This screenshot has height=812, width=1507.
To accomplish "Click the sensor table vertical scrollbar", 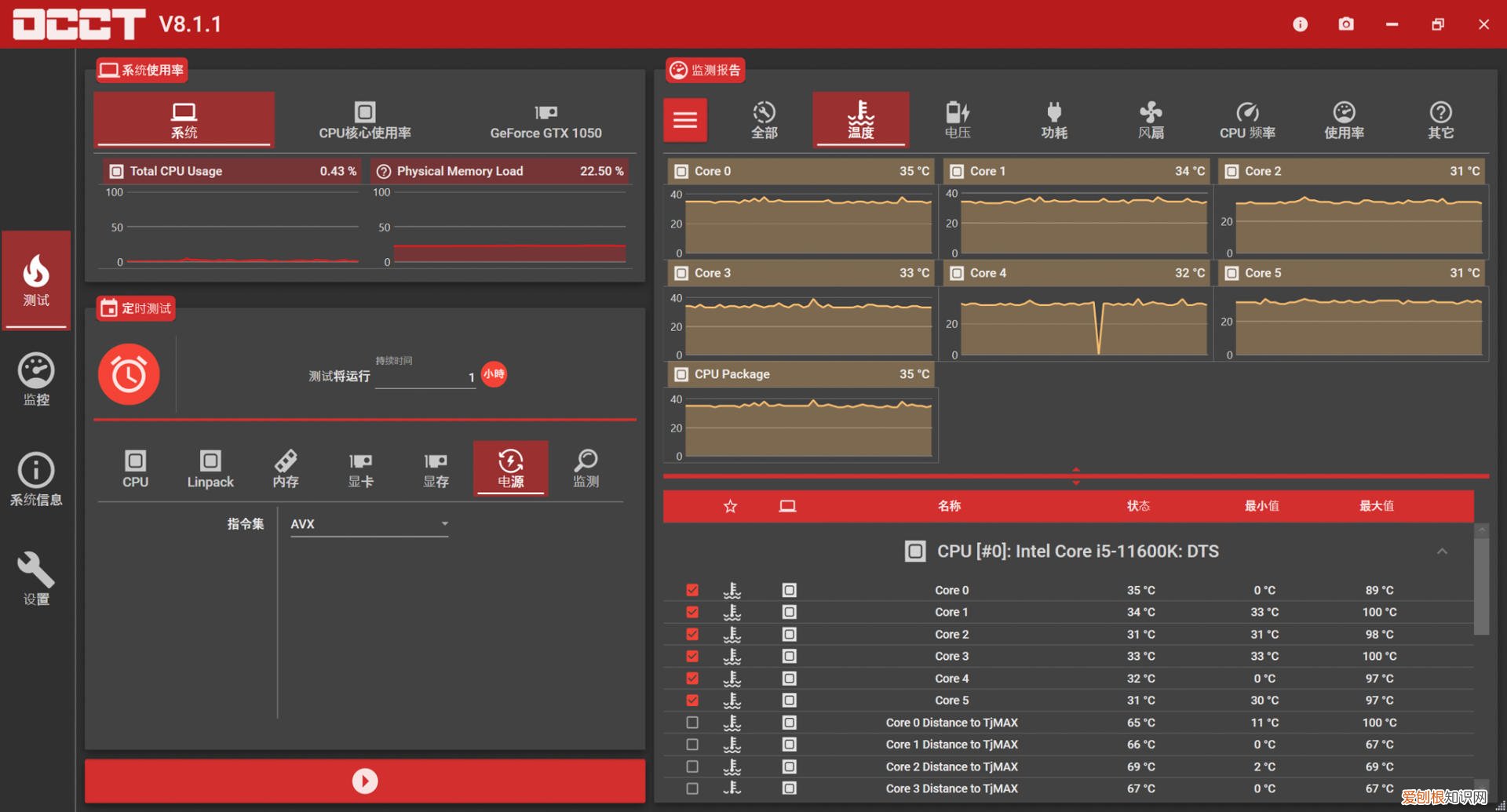I will pyautogui.click(x=1481, y=584).
